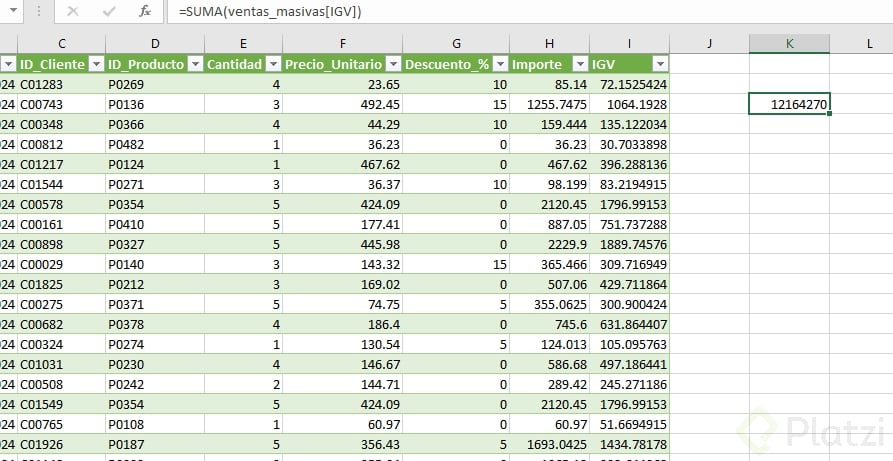Open the Descuento_% filter menu

498,64
